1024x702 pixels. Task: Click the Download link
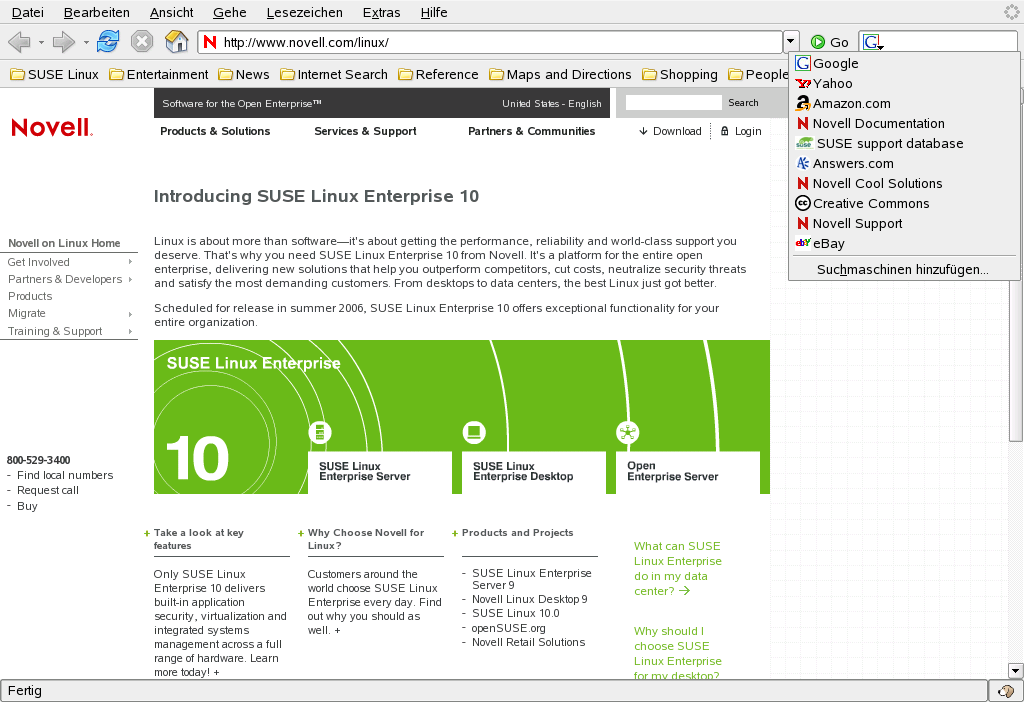[x=670, y=131]
